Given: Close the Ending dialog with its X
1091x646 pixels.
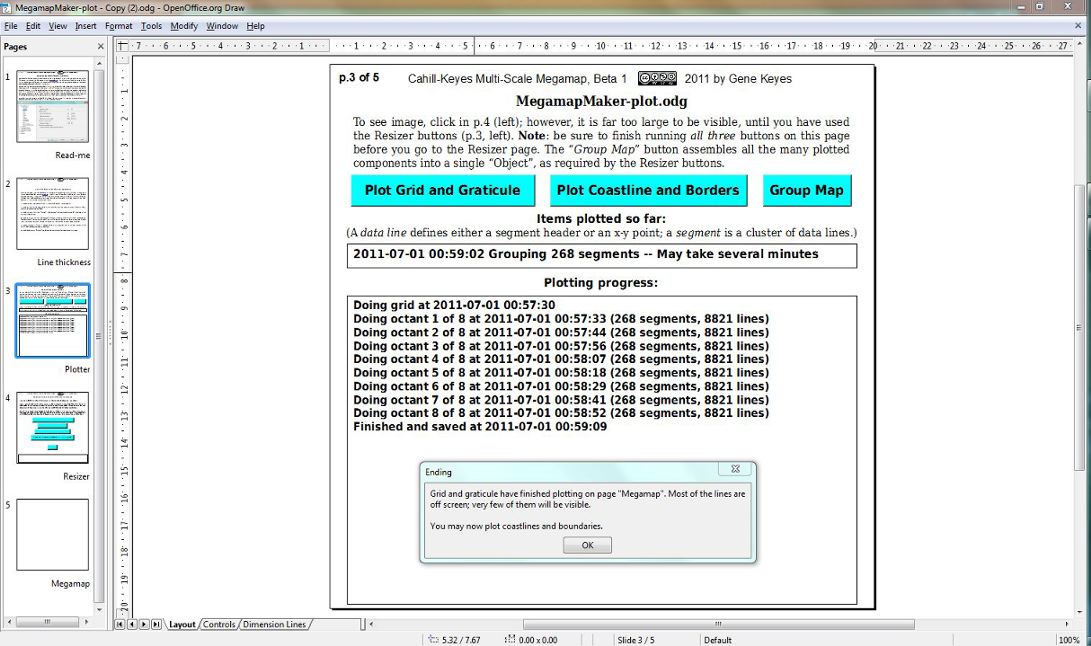Looking at the screenshot, I should [735, 469].
